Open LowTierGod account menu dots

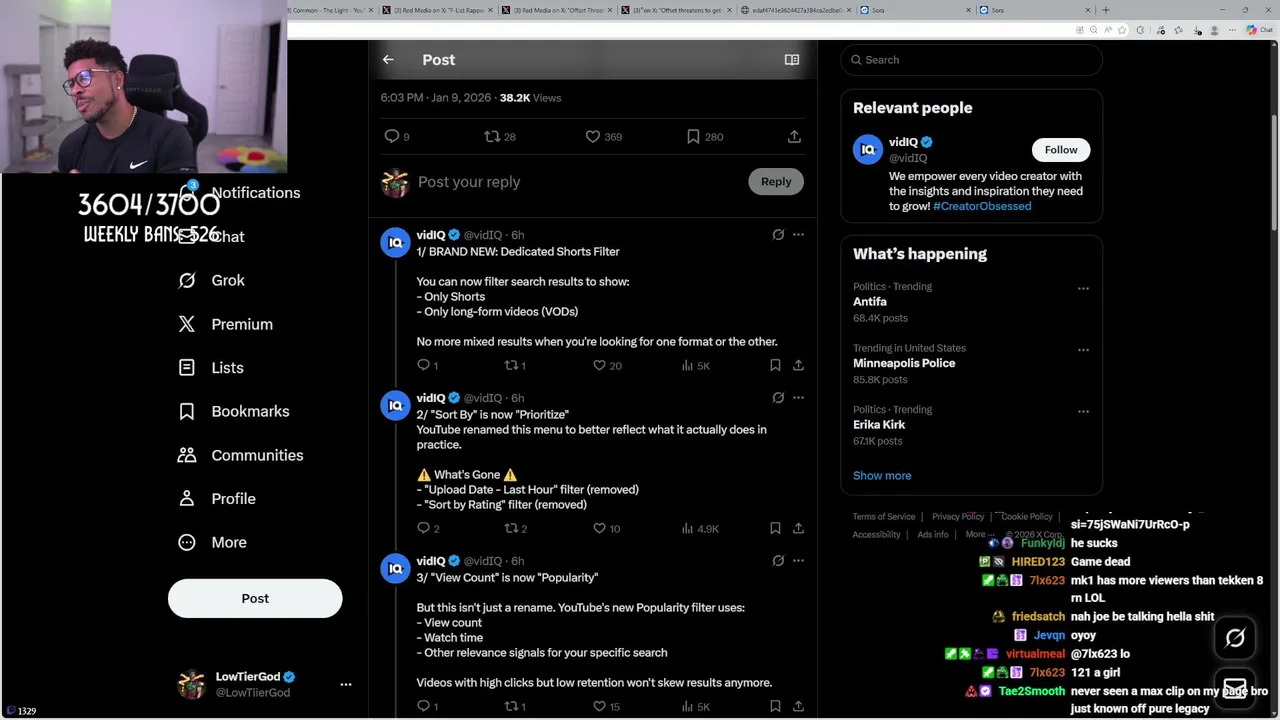pos(346,685)
